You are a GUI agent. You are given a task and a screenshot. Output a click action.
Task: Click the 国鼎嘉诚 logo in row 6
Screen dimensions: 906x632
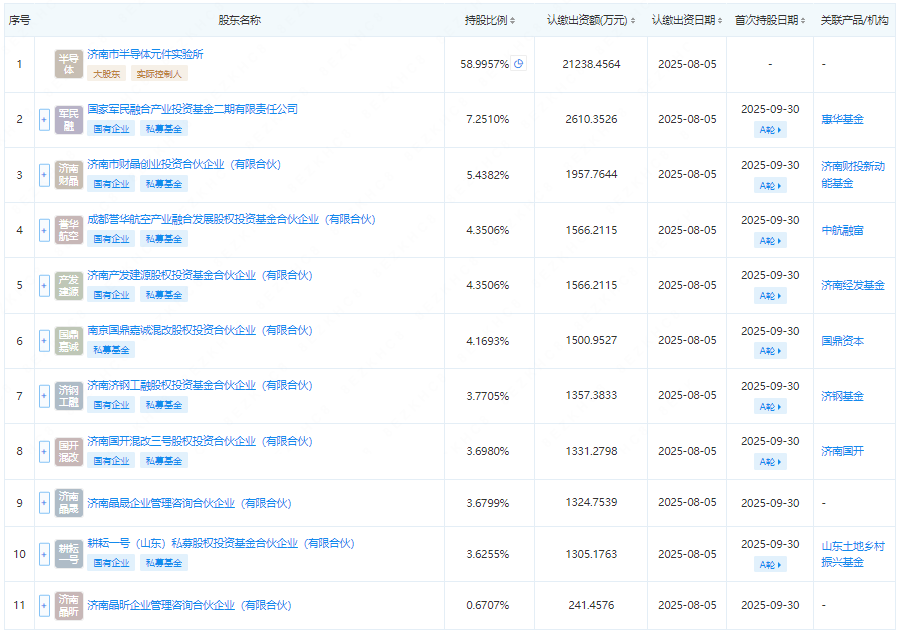pos(69,341)
